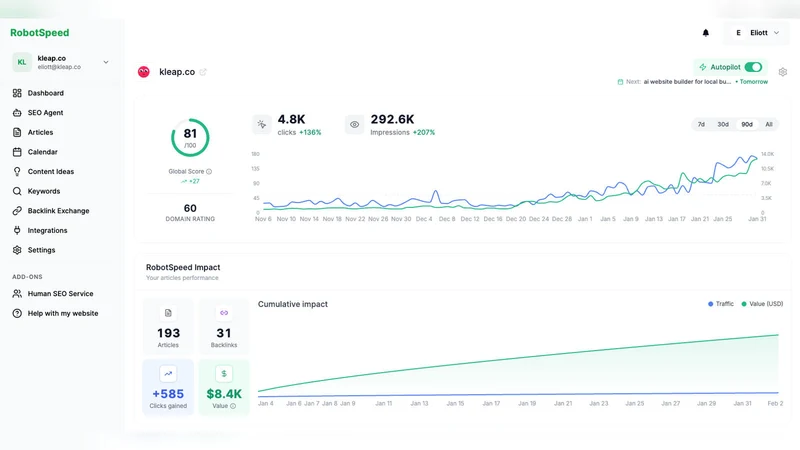Image resolution: width=800 pixels, height=450 pixels.
Task: Click the +585 Clicks gained card
Action: click(x=168, y=387)
